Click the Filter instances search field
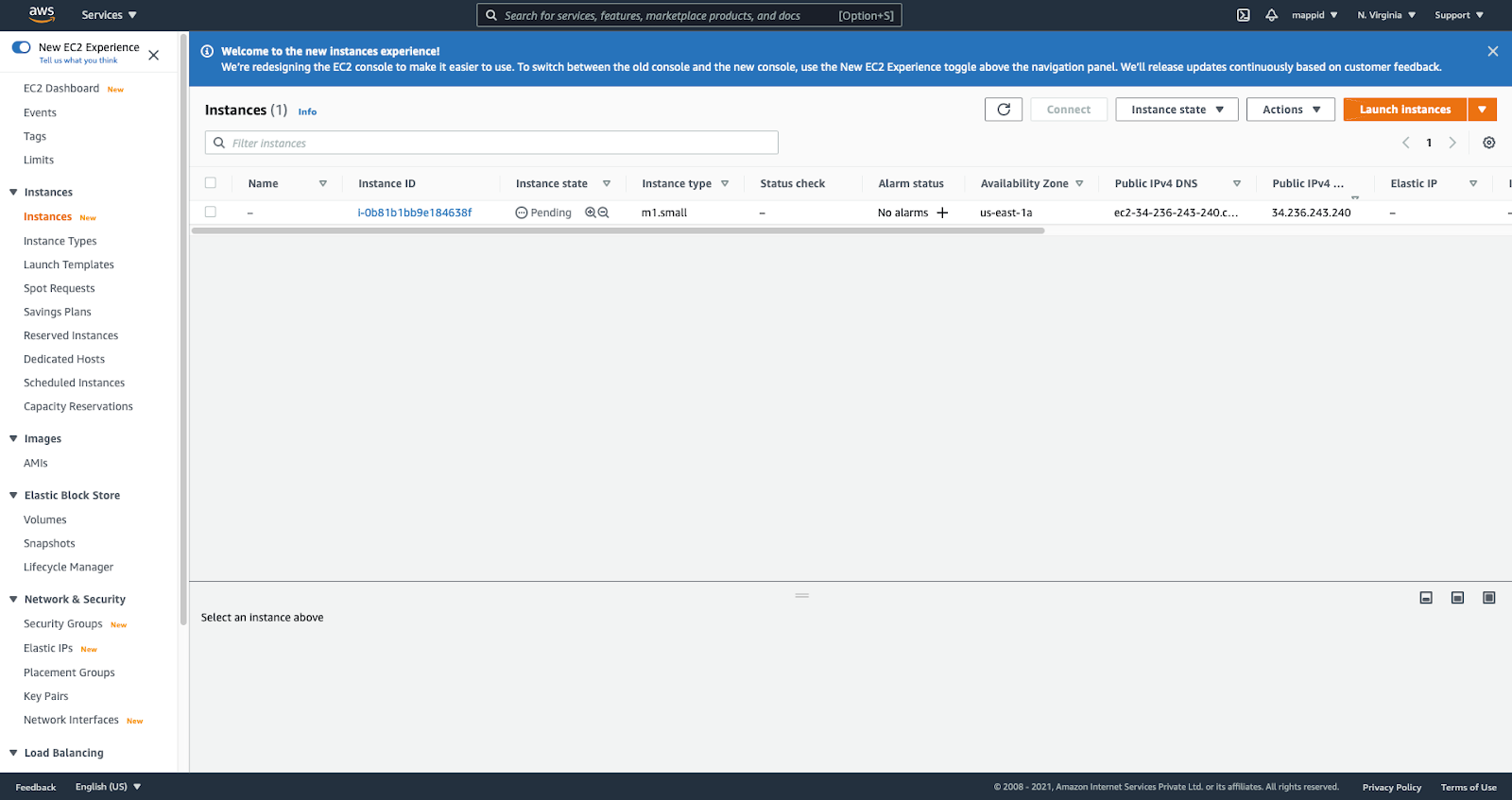Screen dimensions: 1512x800 (x=491, y=143)
